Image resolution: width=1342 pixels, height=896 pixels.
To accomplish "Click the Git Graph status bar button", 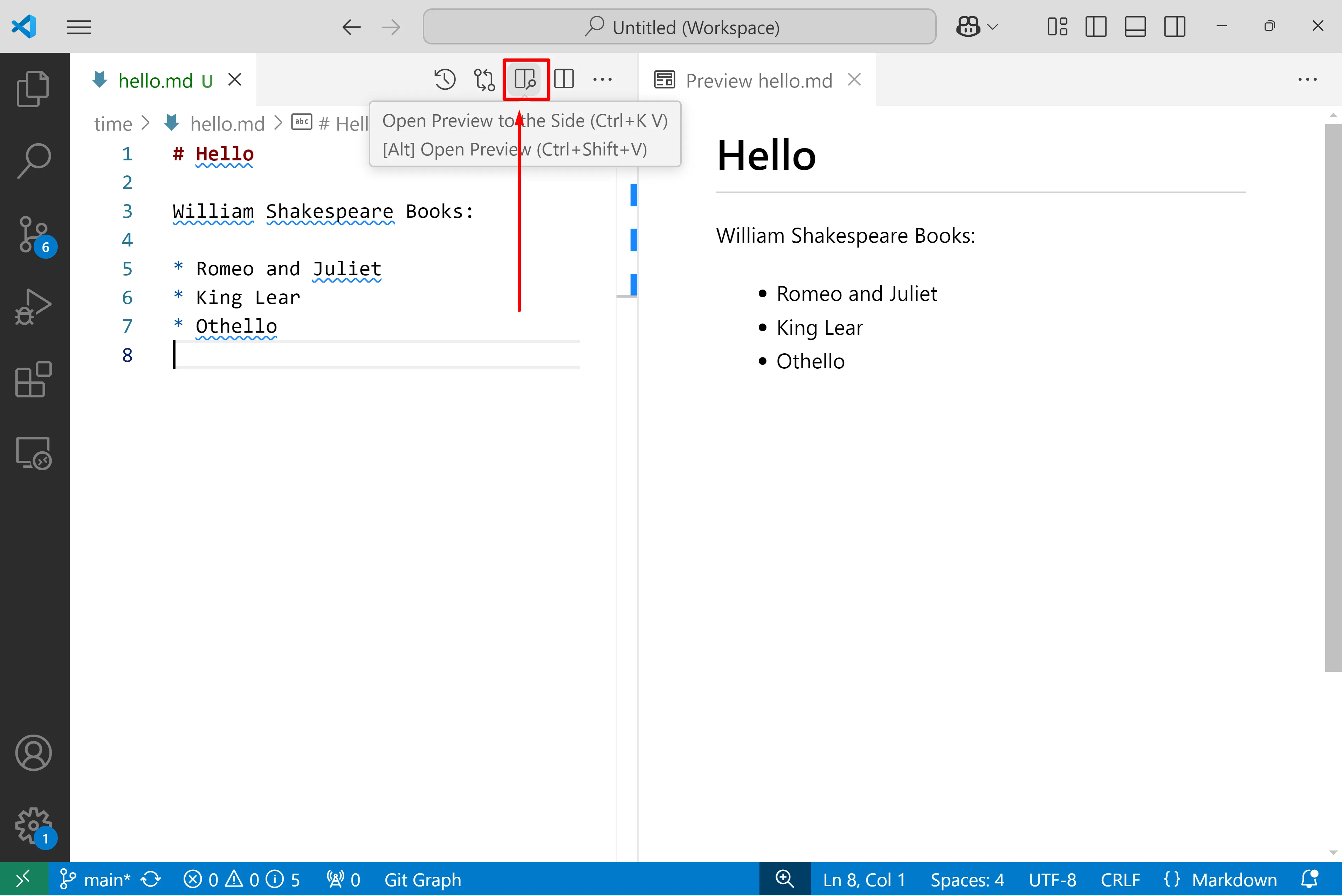I will click(x=422, y=880).
